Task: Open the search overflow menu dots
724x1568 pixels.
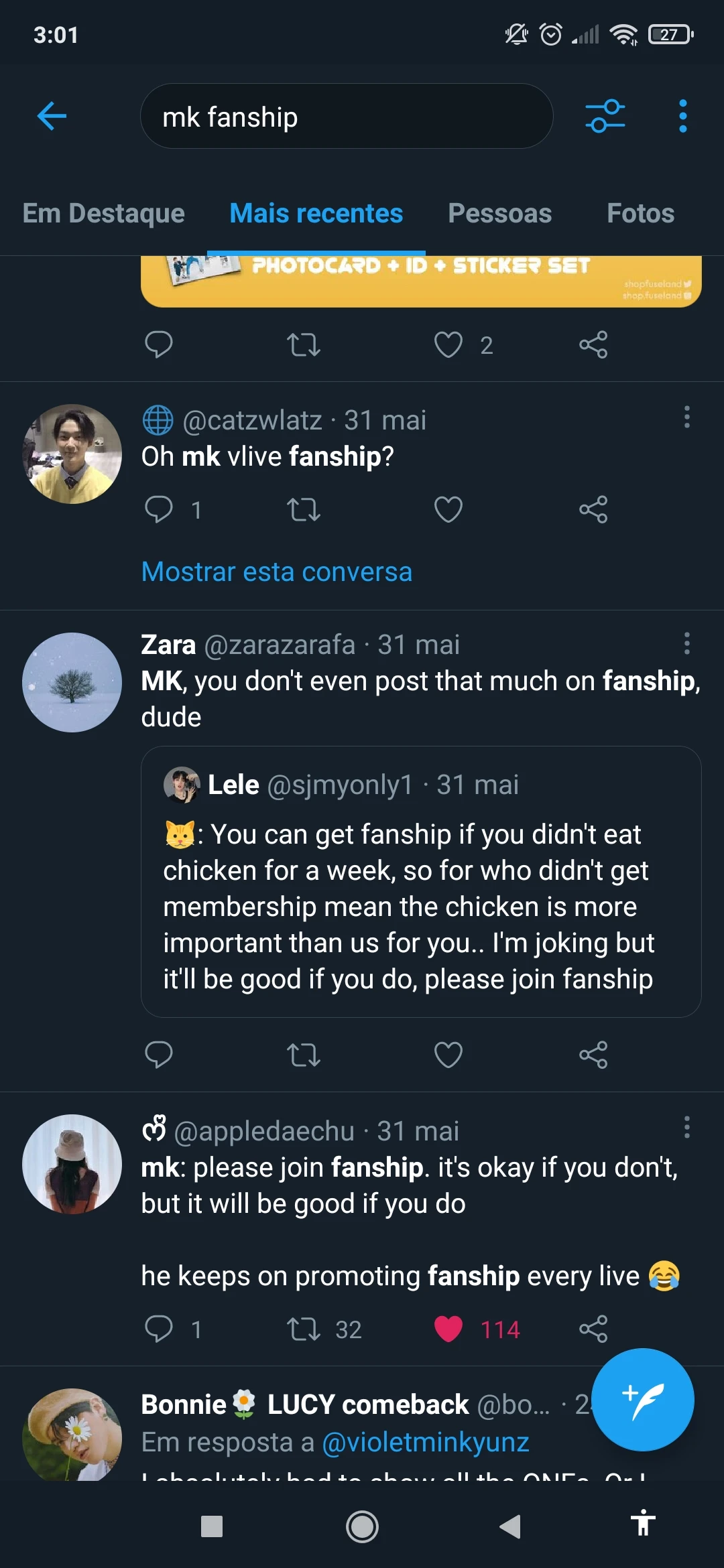Action: (682, 116)
